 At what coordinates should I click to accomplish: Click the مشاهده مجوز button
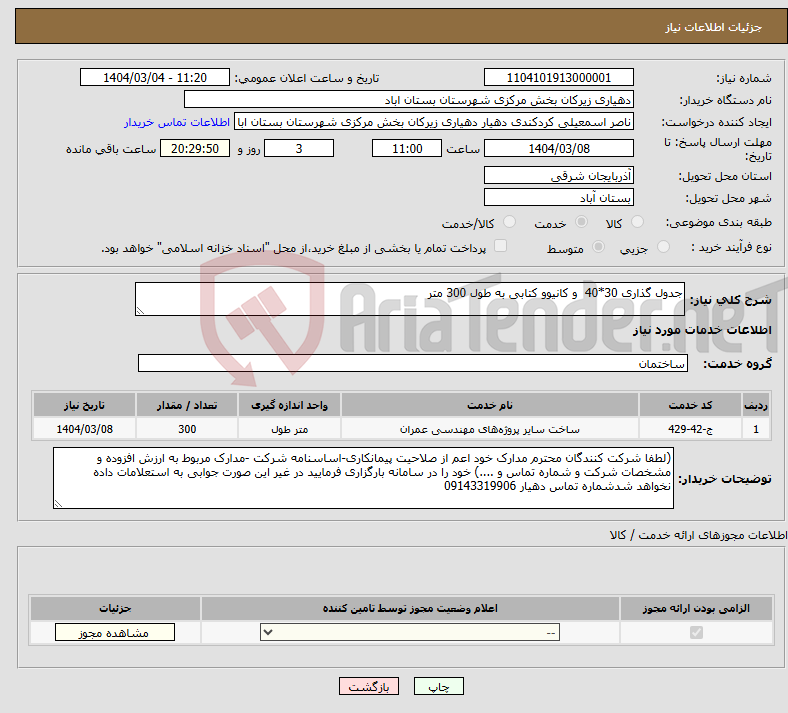coord(115,633)
